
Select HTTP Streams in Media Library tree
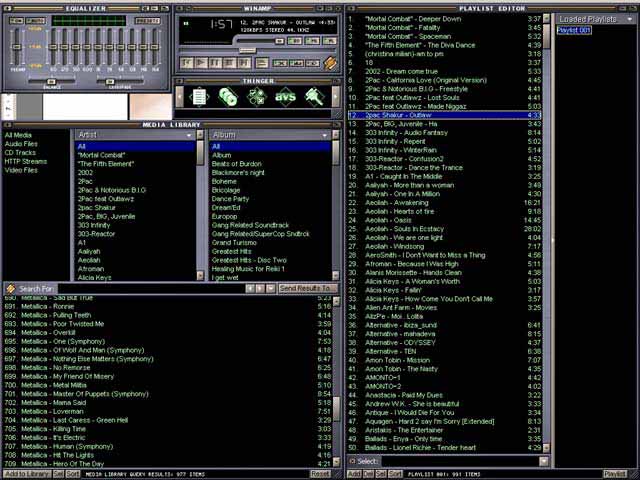click(26, 162)
